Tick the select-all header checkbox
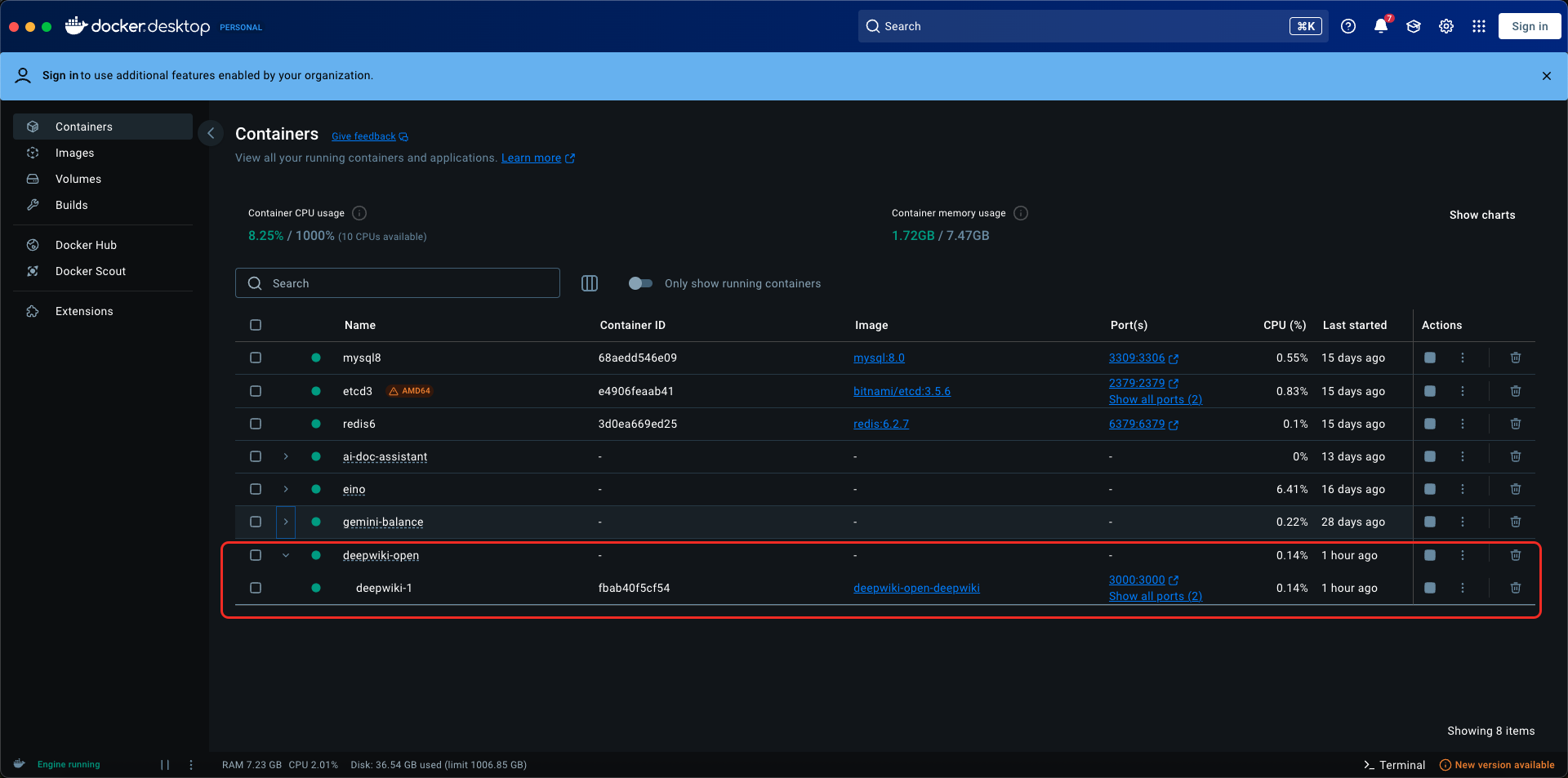Image resolution: width=1568 pixels, height=778 pixels. click(256, 325)
